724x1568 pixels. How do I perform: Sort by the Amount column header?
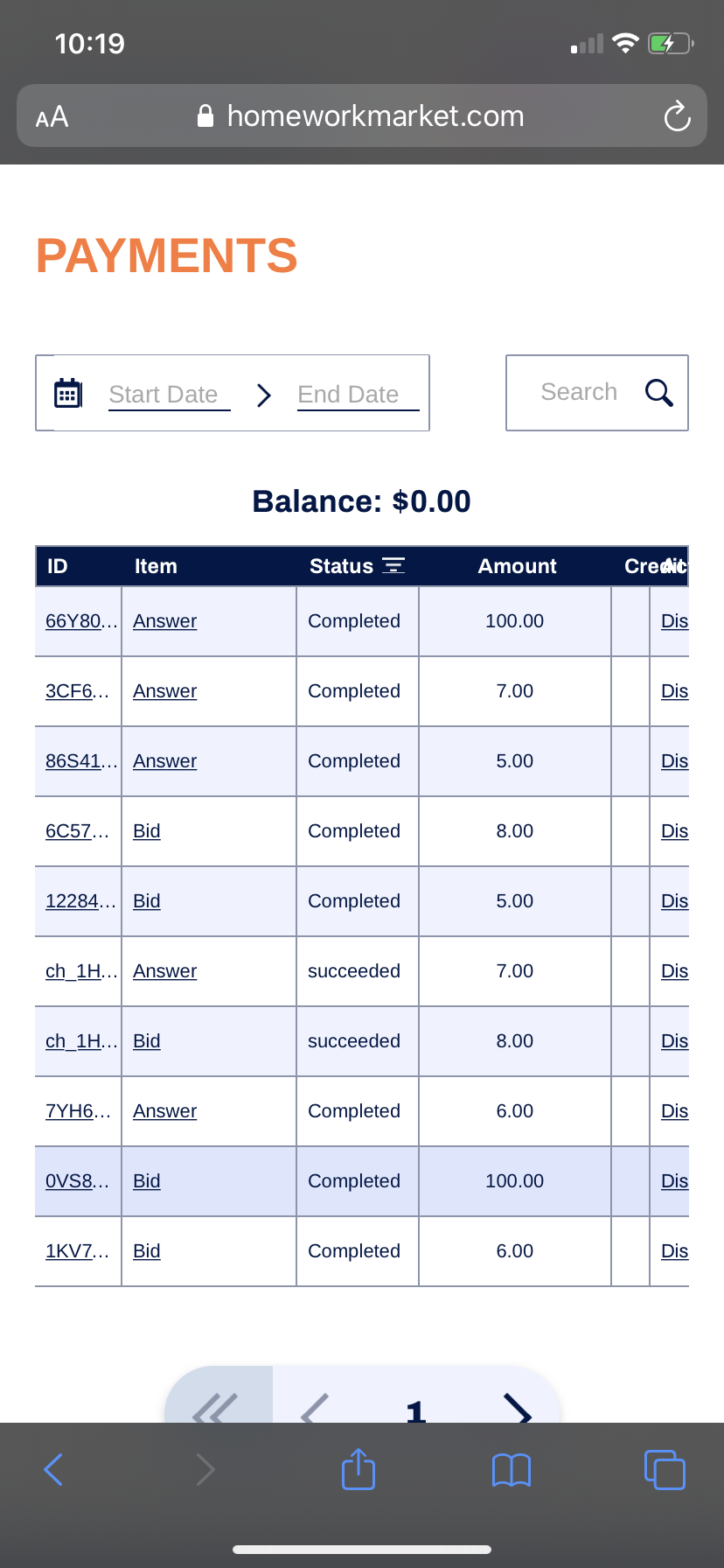(517, 566)
